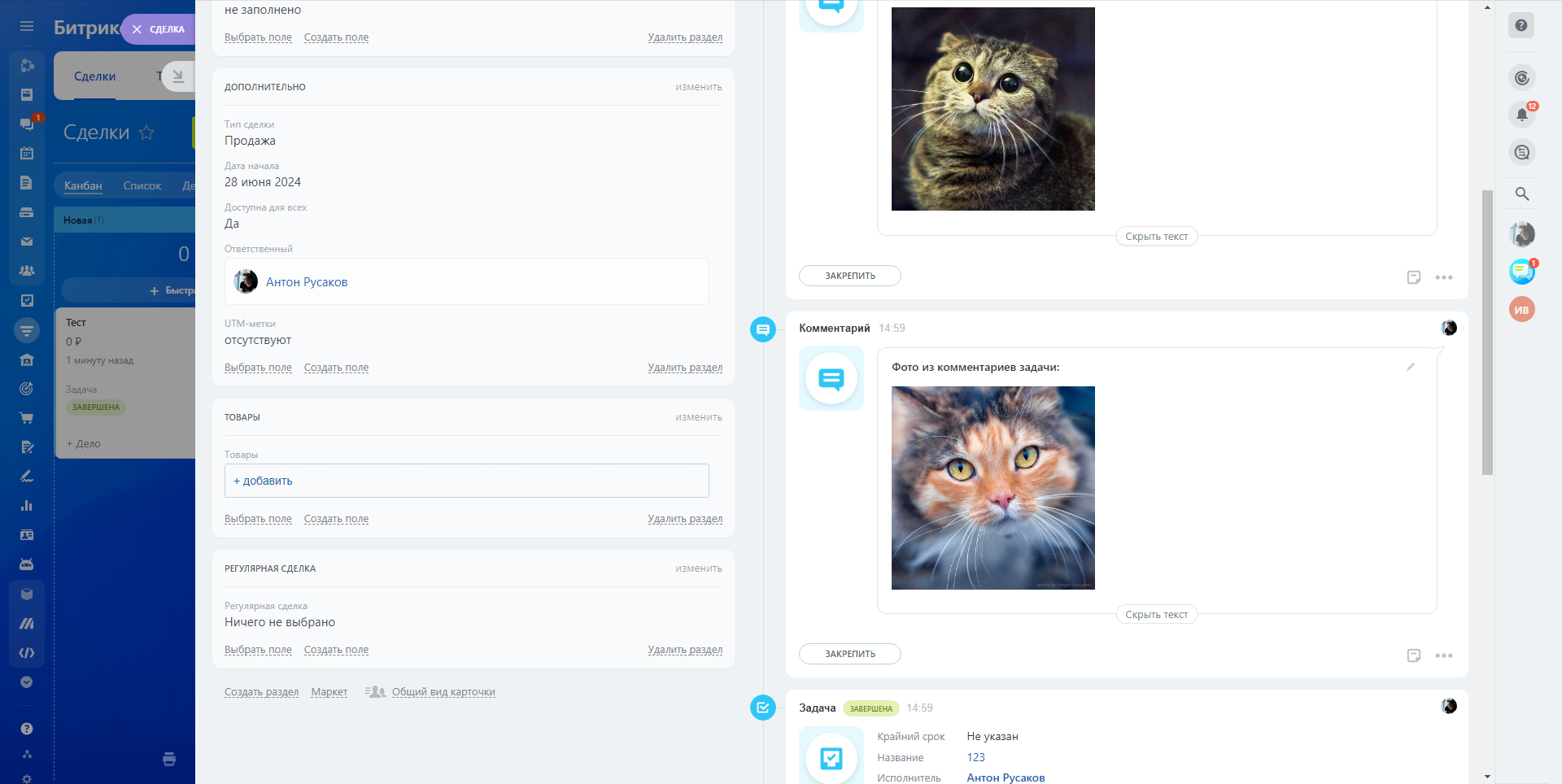Open the bar chart analytics icon
The width and height of the screenshot is (1562, 784).
[x=27, y=506]
